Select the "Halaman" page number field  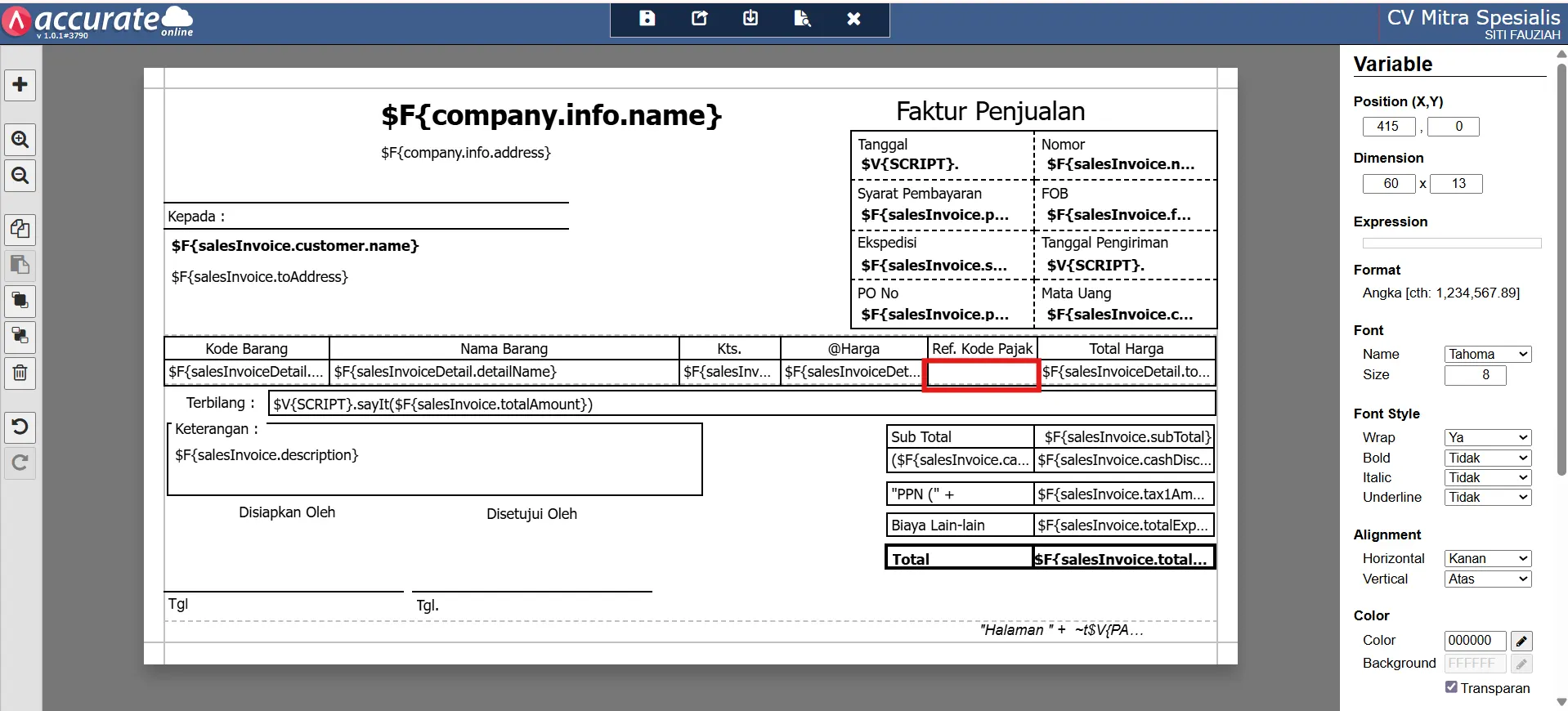tap(1062, 630)
